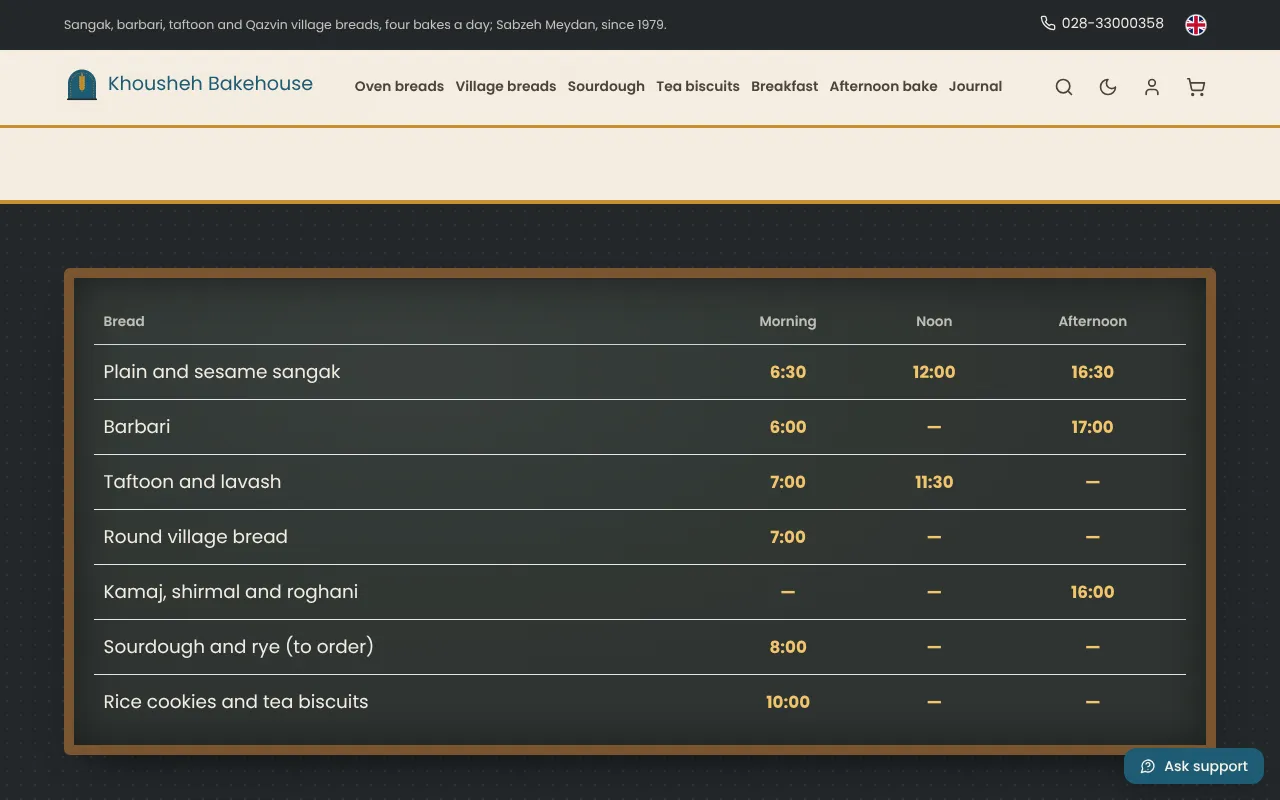Click the tagline text in top bar

365,24
